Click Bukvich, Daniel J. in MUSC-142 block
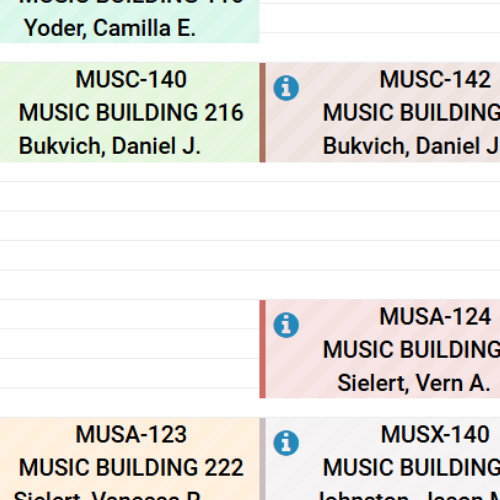Image resolution: width=500 pixels, height=500 pixels. [x=411, y=146]
